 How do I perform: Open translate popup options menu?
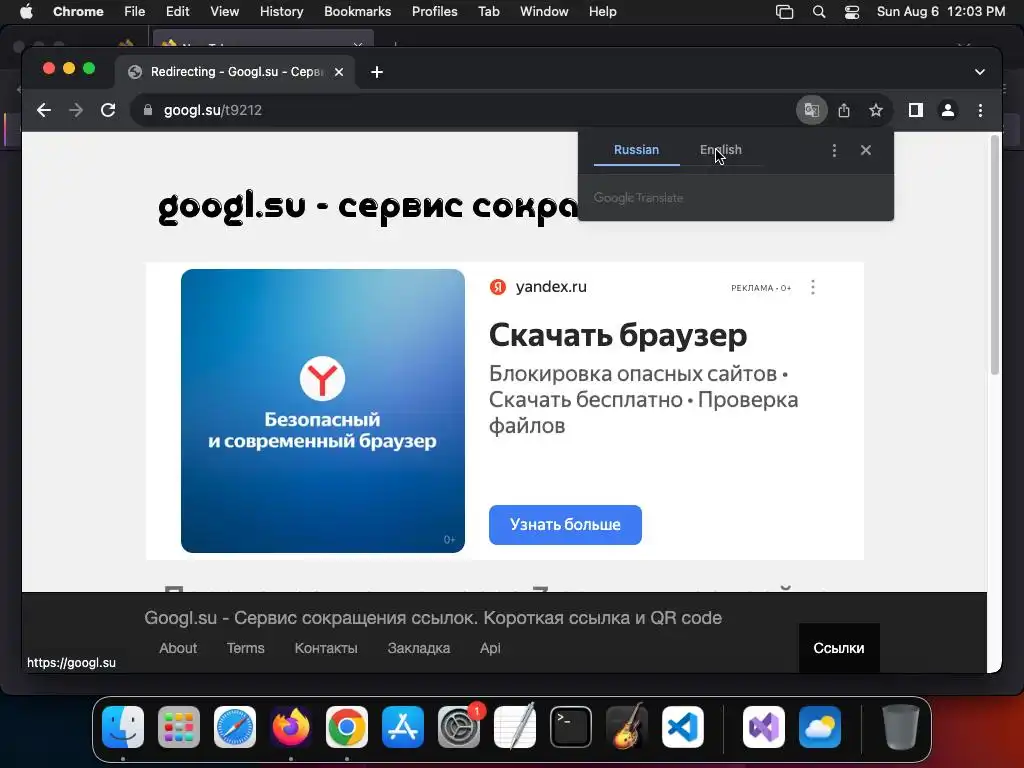(x=834, y=150)
